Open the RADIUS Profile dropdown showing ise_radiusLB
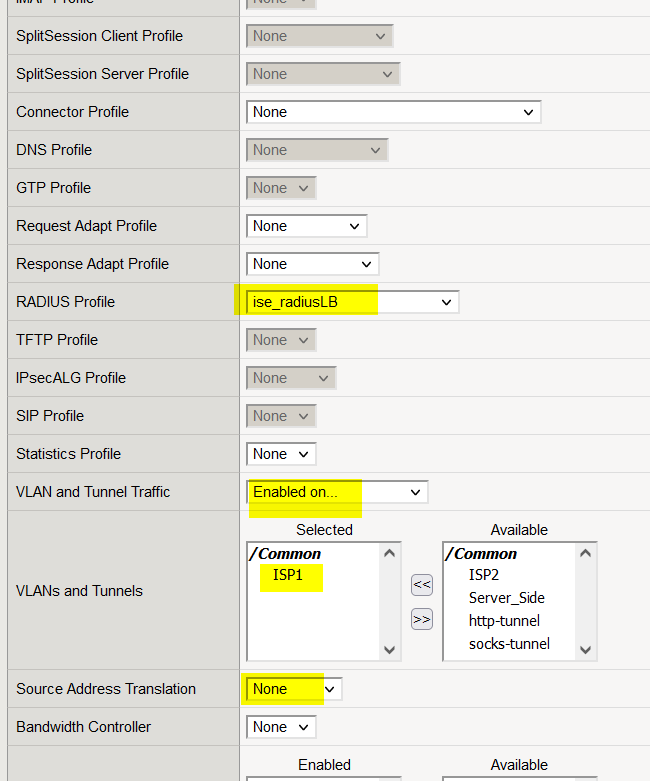Image resolution: width=650 pixels, height=781 pixels. (x=353, y=302)
